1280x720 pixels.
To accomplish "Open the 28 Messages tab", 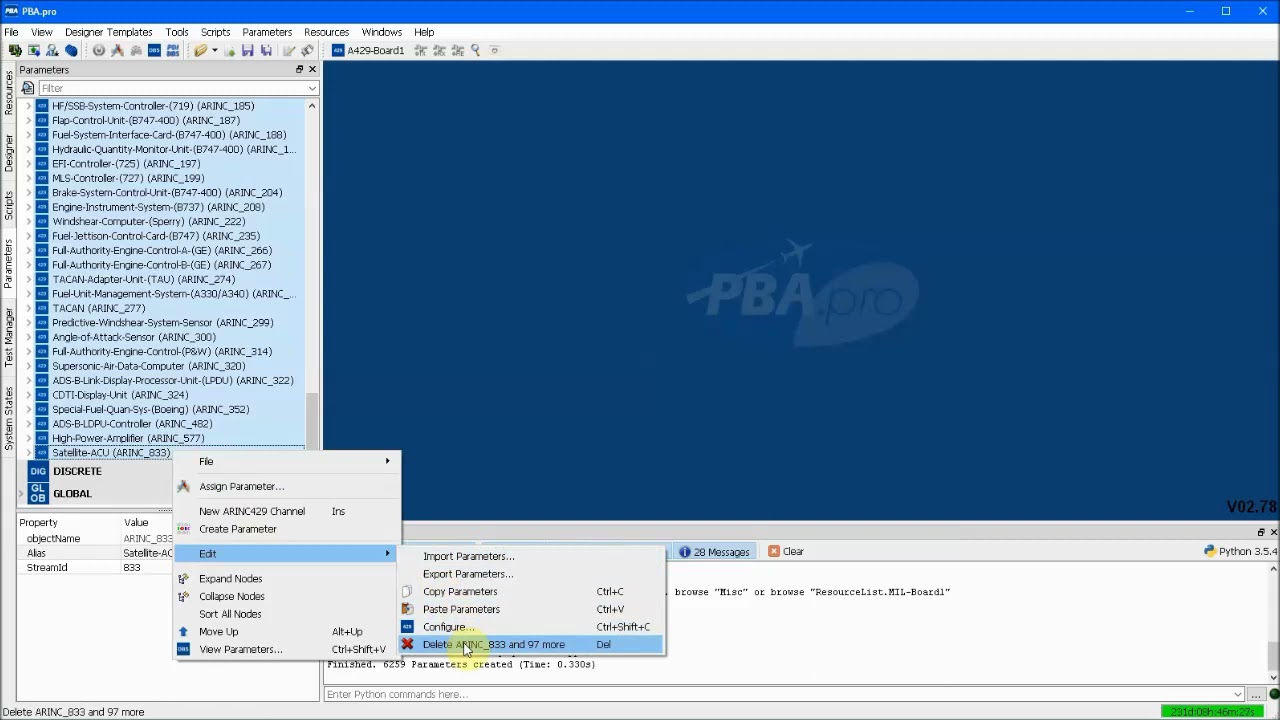I will pyautogui.click(x=714, y=551).
